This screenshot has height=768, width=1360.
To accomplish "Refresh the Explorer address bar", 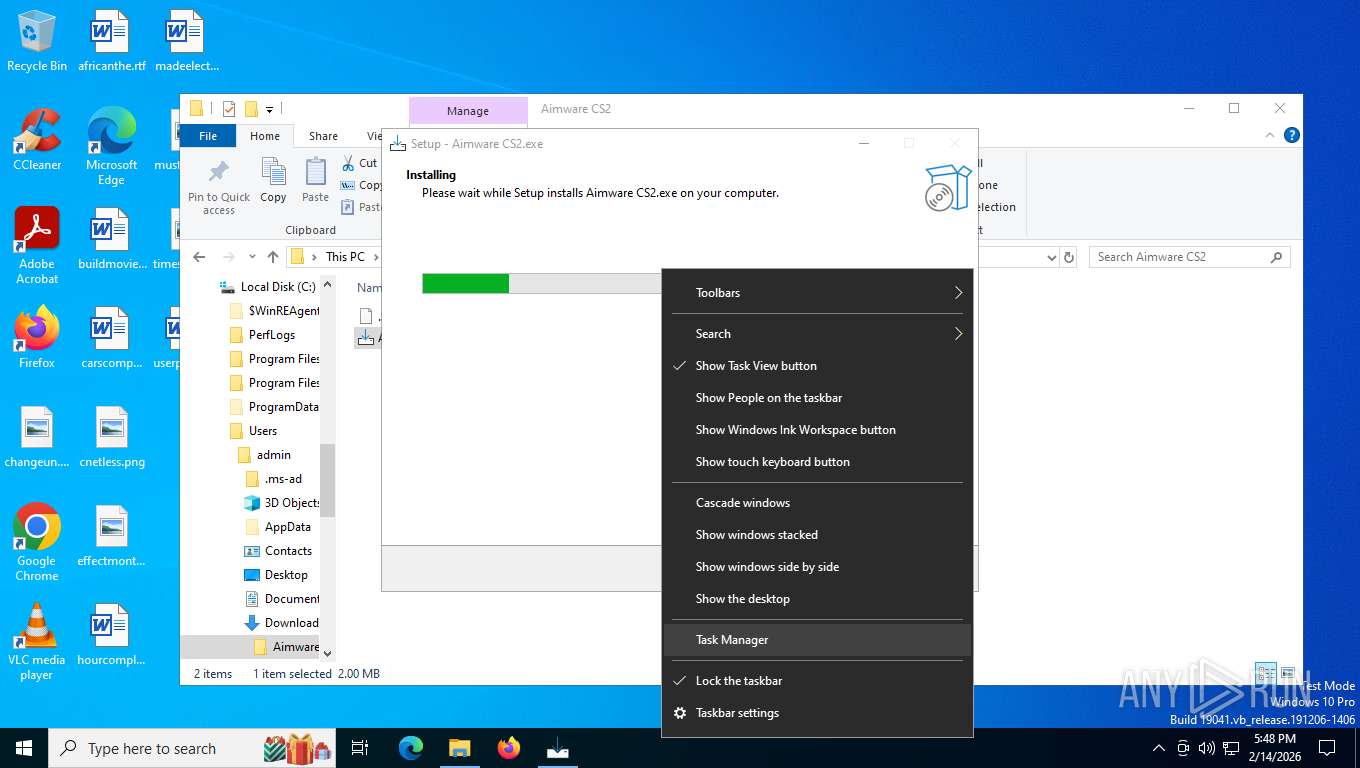I will pos(1069,257).
